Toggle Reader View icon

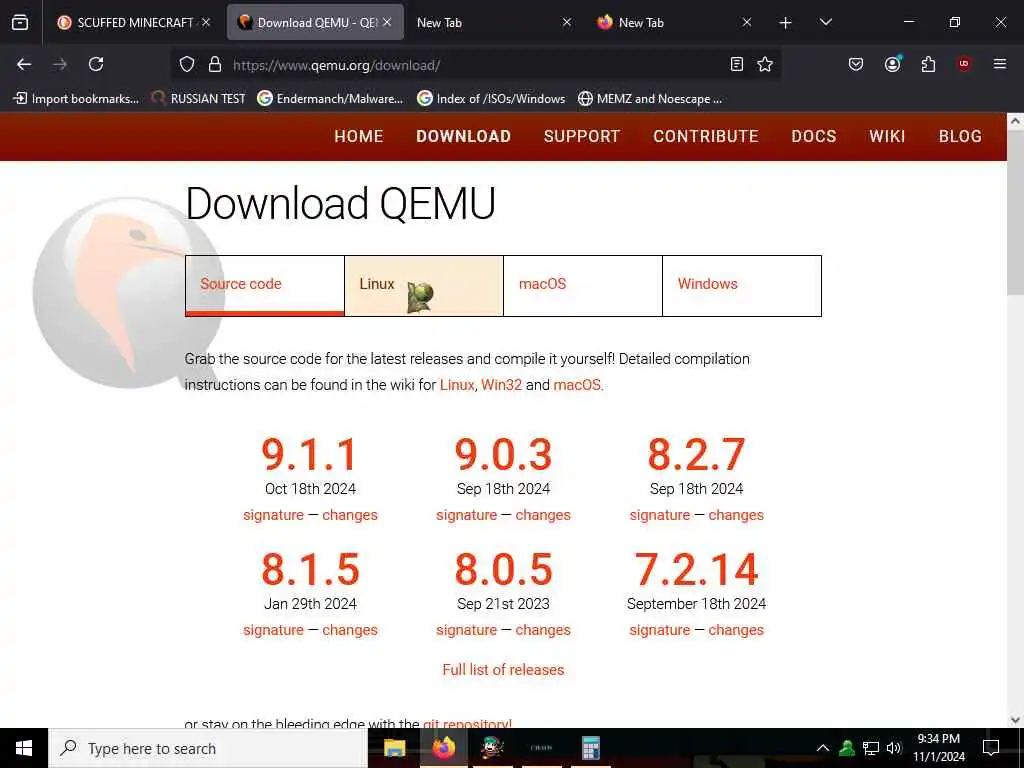tap(737, 64)
